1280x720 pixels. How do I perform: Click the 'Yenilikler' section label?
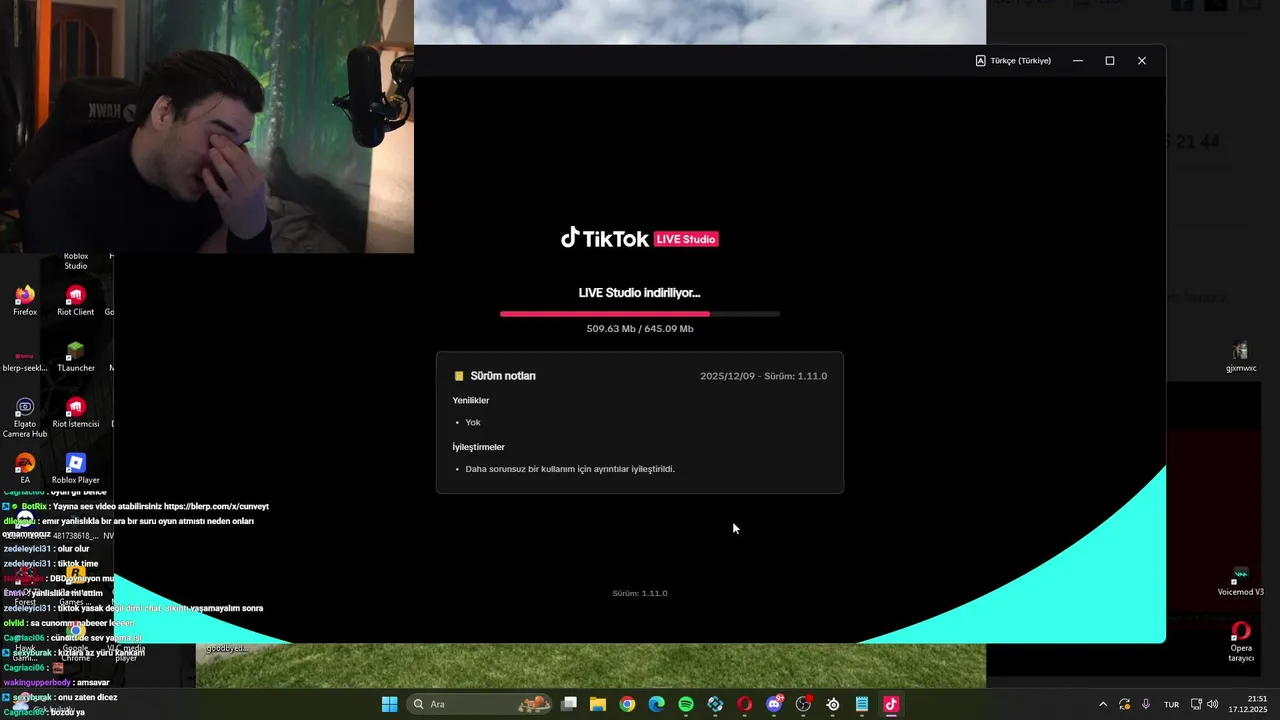[471, 400]
